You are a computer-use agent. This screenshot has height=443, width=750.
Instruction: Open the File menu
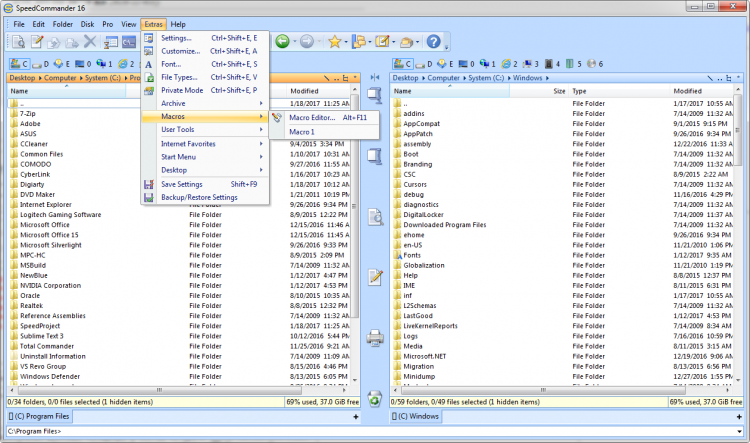point(19,24)
